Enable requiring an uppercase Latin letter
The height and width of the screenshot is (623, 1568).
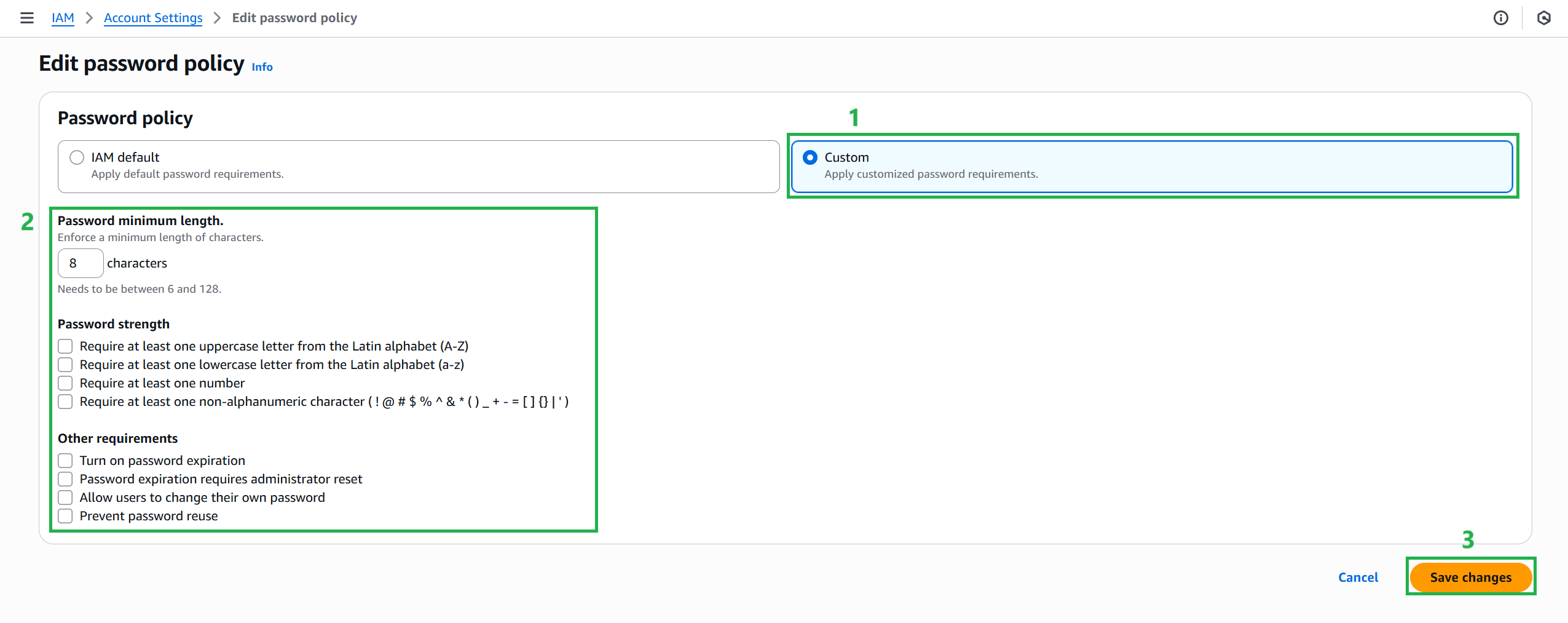(65, 346)
